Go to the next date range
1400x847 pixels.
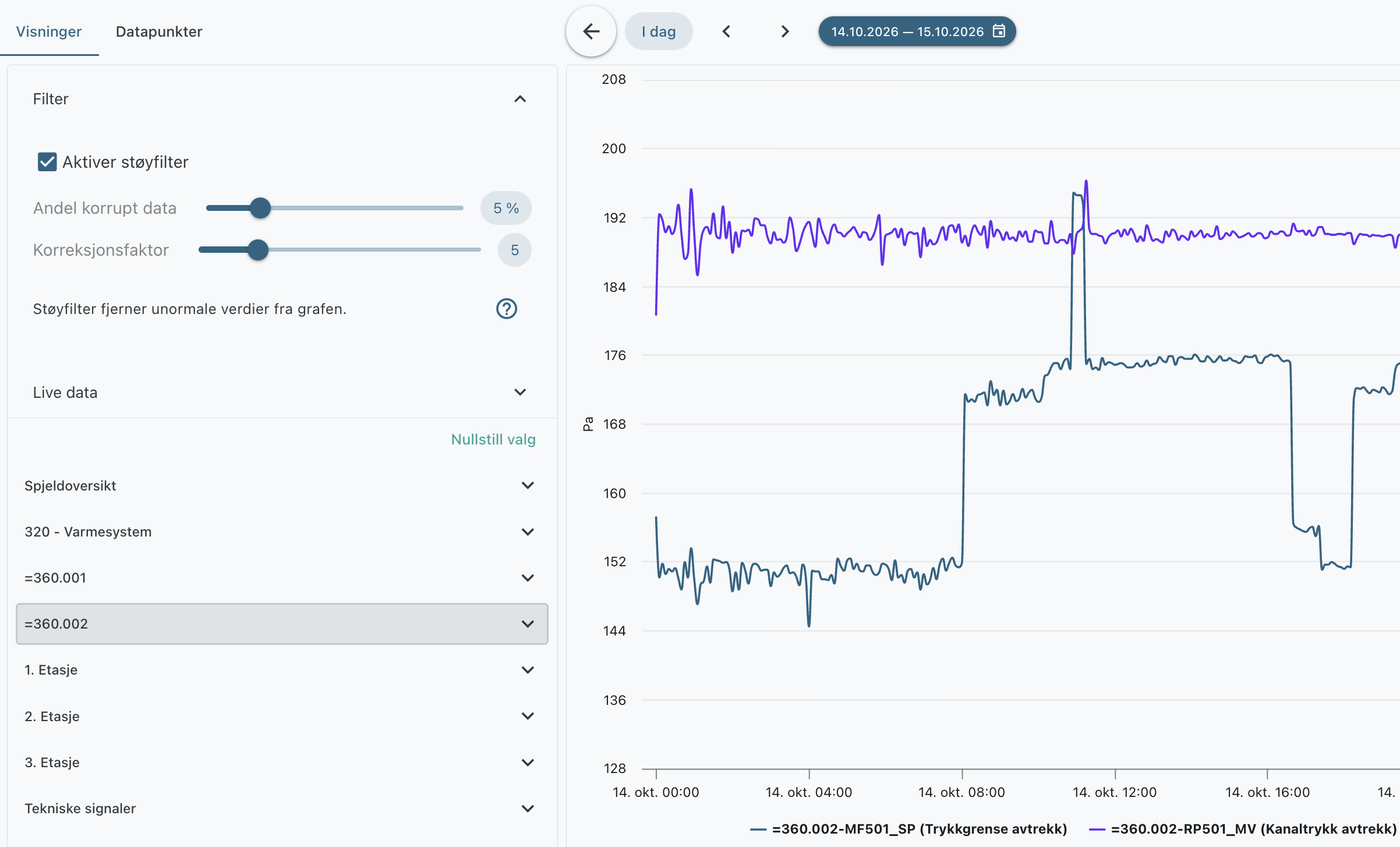point(784,31)
